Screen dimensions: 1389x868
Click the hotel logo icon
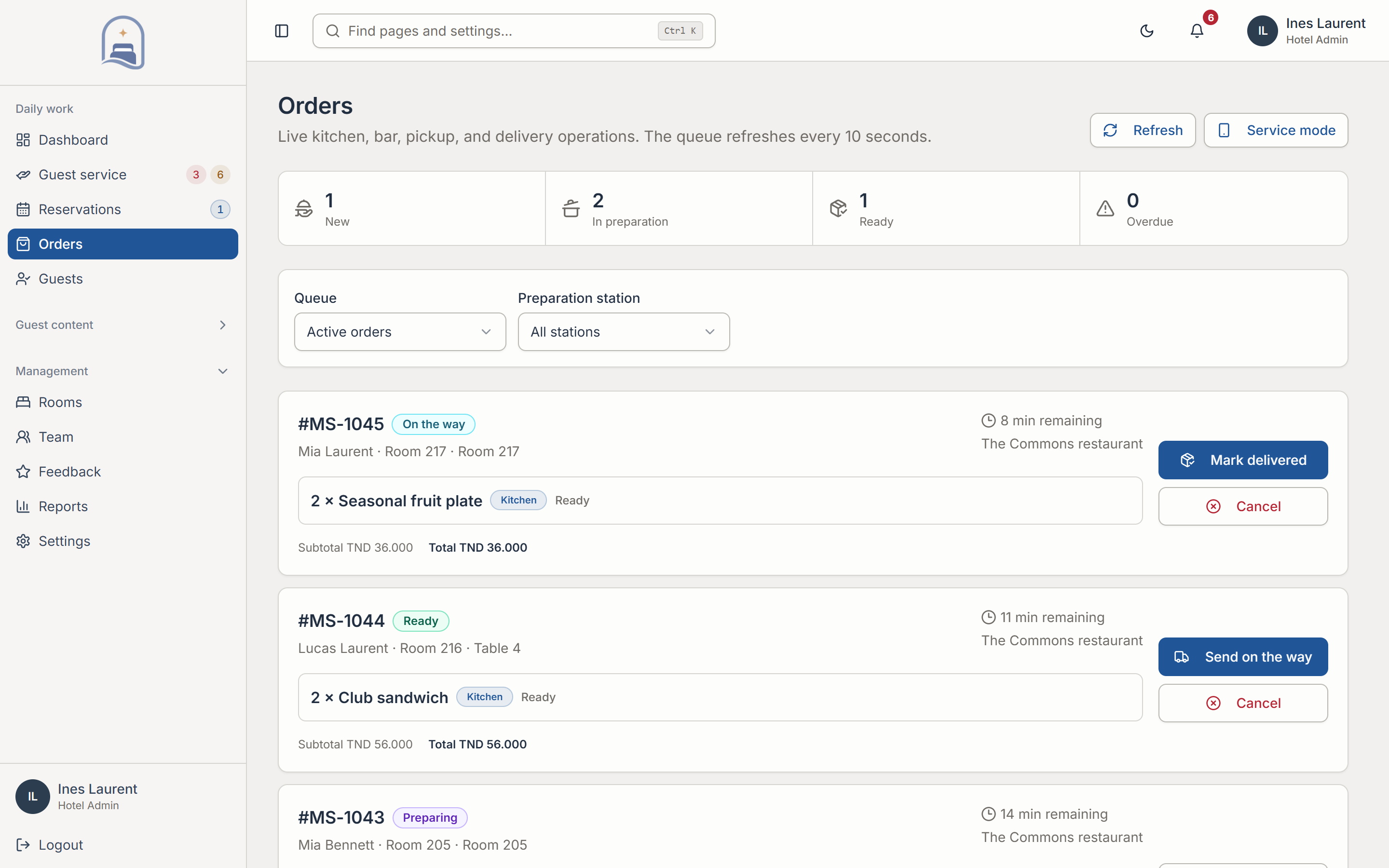click(x=123, y=42)
